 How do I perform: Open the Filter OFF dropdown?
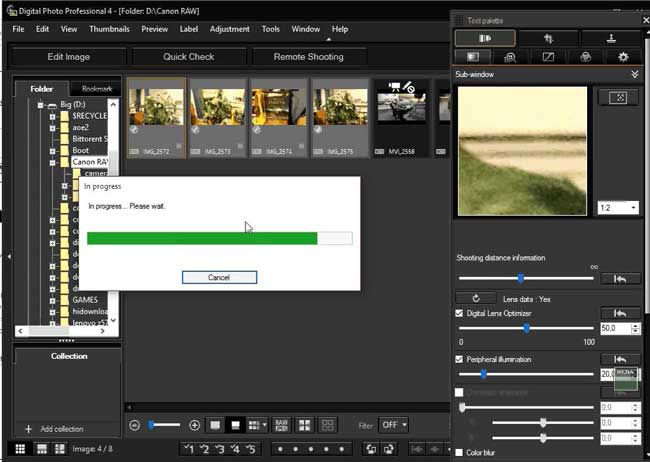pos(393,425)
